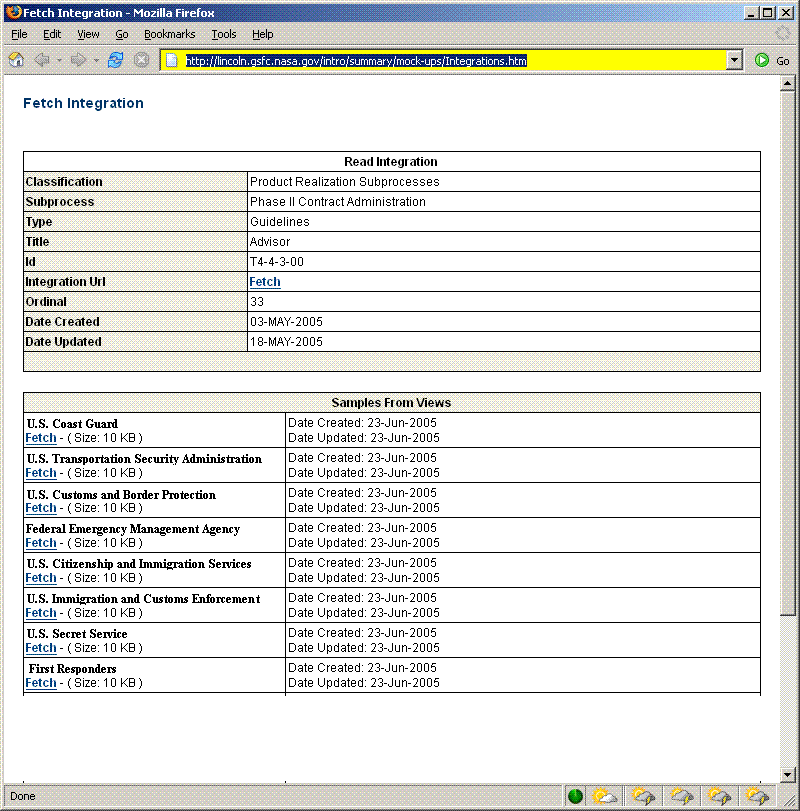Click the "U.S. Coast Guard" name
This screenshot has height=811, width=800.
(x=72, y=424)
